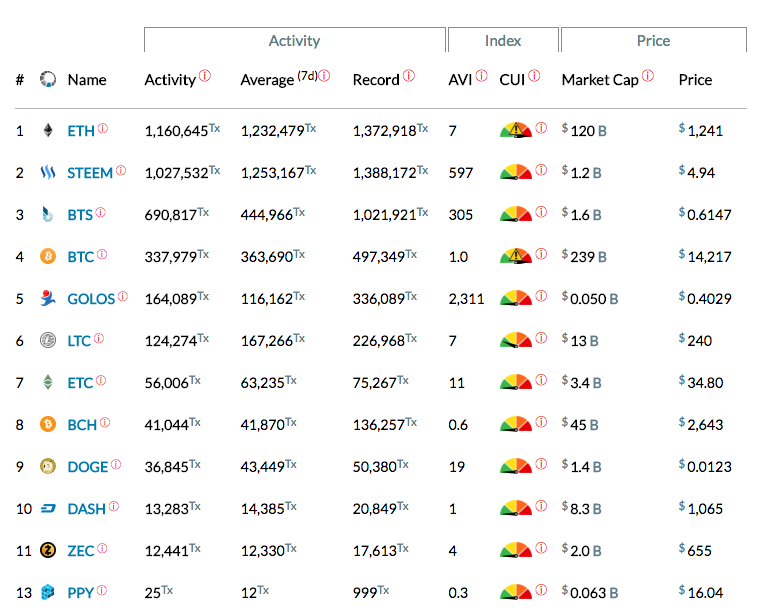Click the Zcash ZEC logo icon
Viewport: 762px width, 613px height.
pyautogui.click(x=48, y=550)
